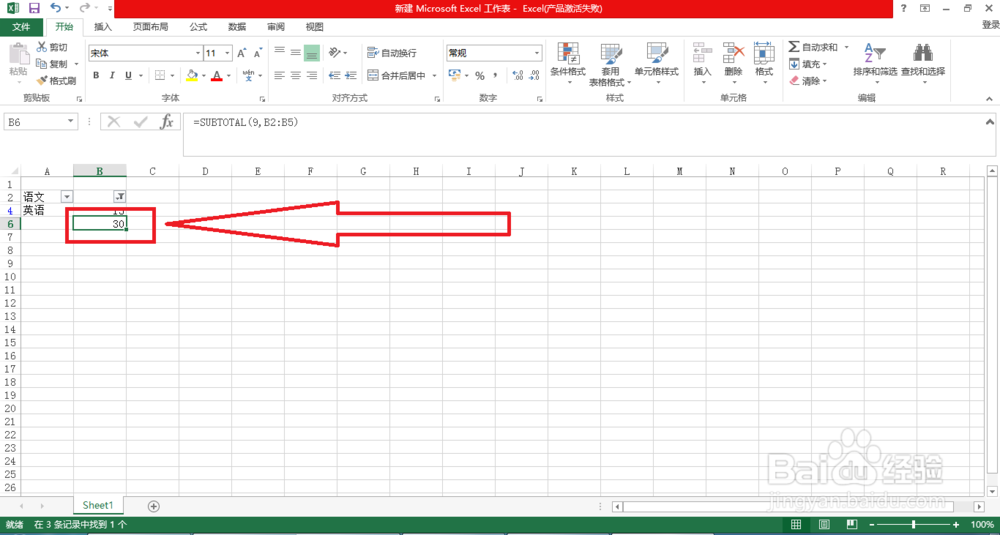The height and width of the screenshot is (535, 1000).
Task: Open Sort and Filter (排序和筛选)
Action: pos(875,63)
